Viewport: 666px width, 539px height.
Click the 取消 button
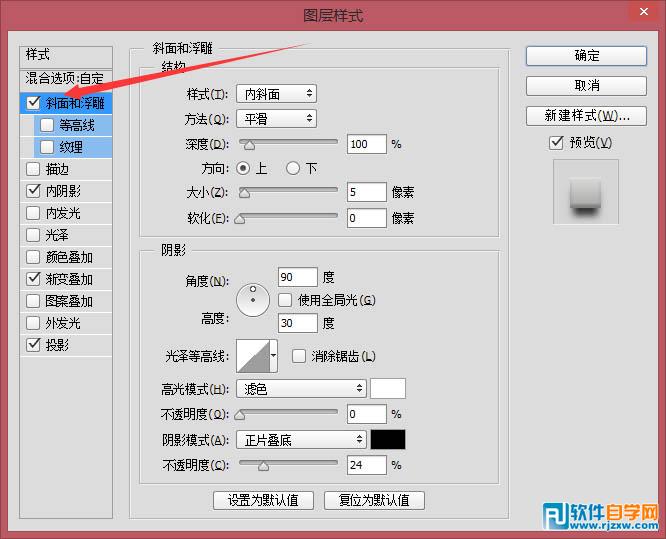(x=586, y=86)
